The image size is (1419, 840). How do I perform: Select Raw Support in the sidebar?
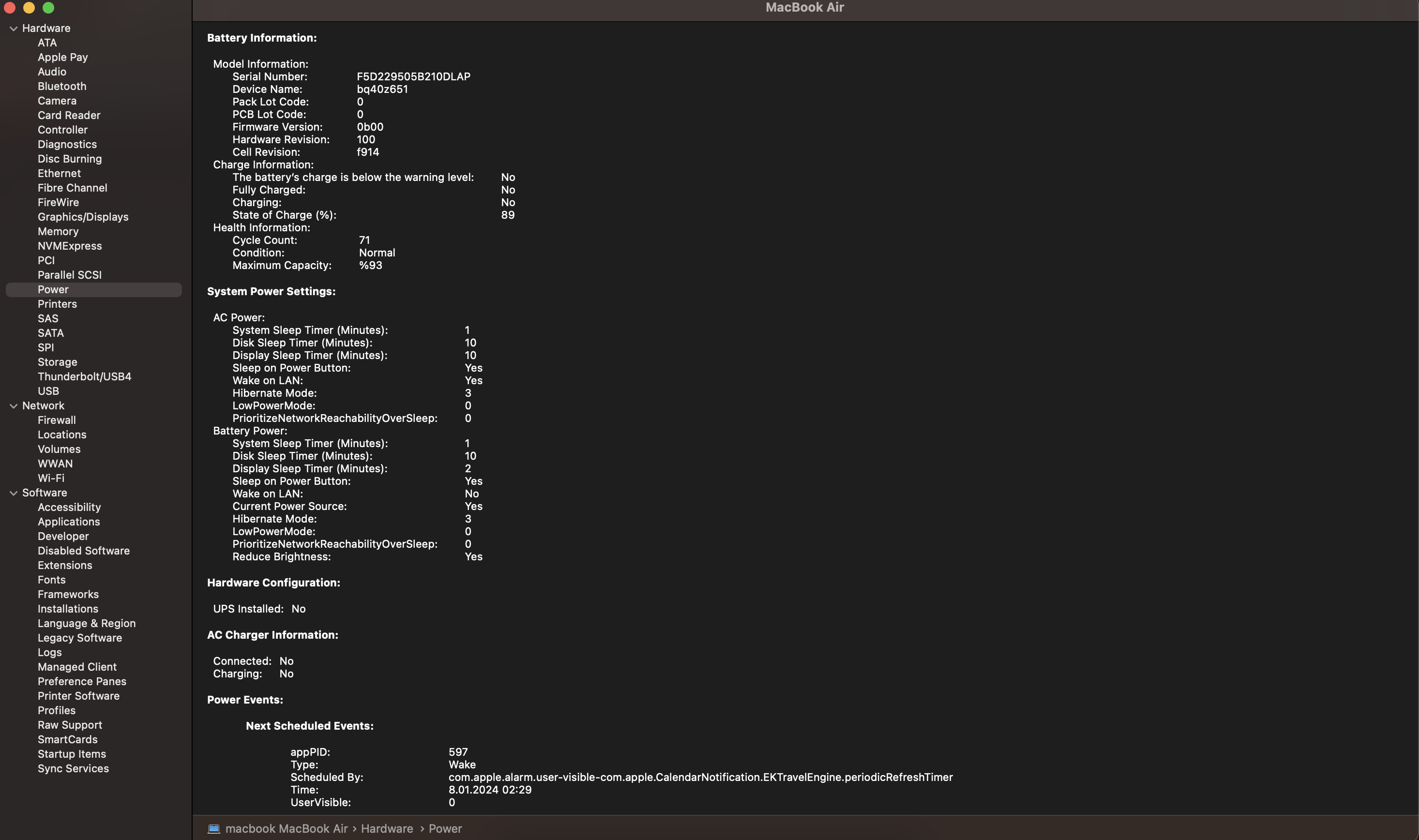[x=70, y=726]
